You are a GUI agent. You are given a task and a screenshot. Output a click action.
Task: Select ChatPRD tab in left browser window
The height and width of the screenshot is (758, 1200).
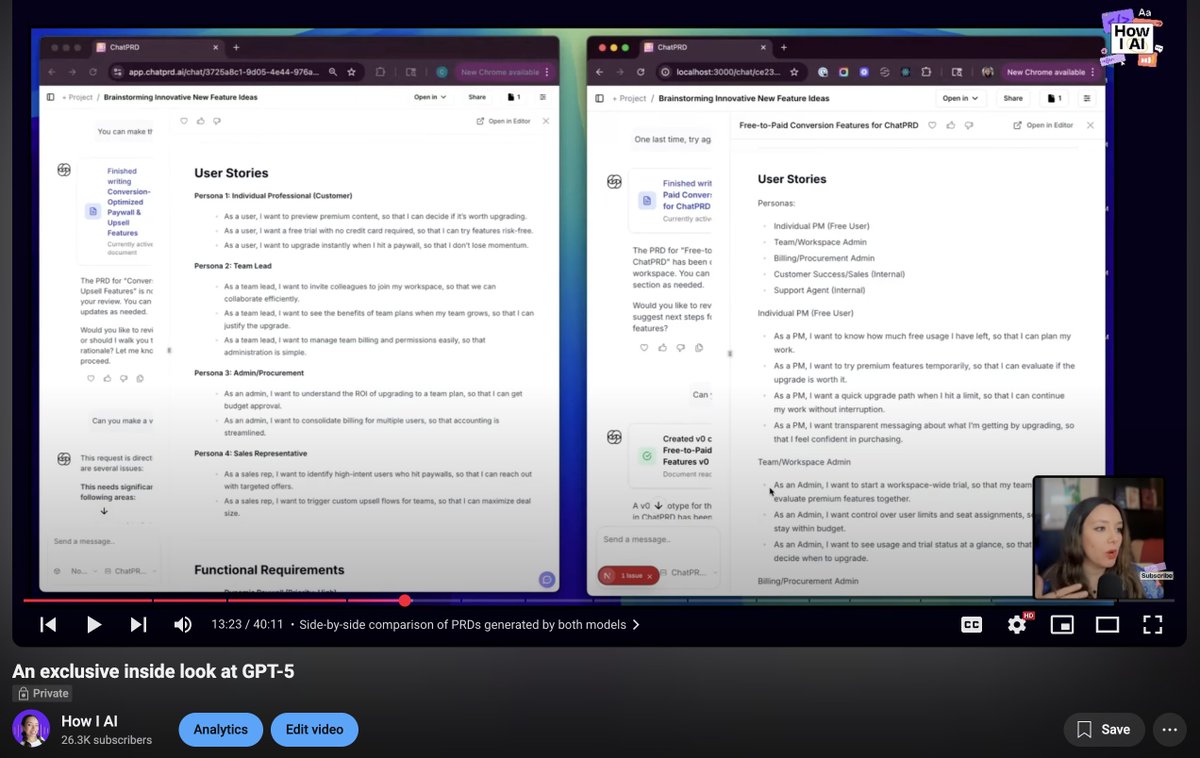[157, 47]
